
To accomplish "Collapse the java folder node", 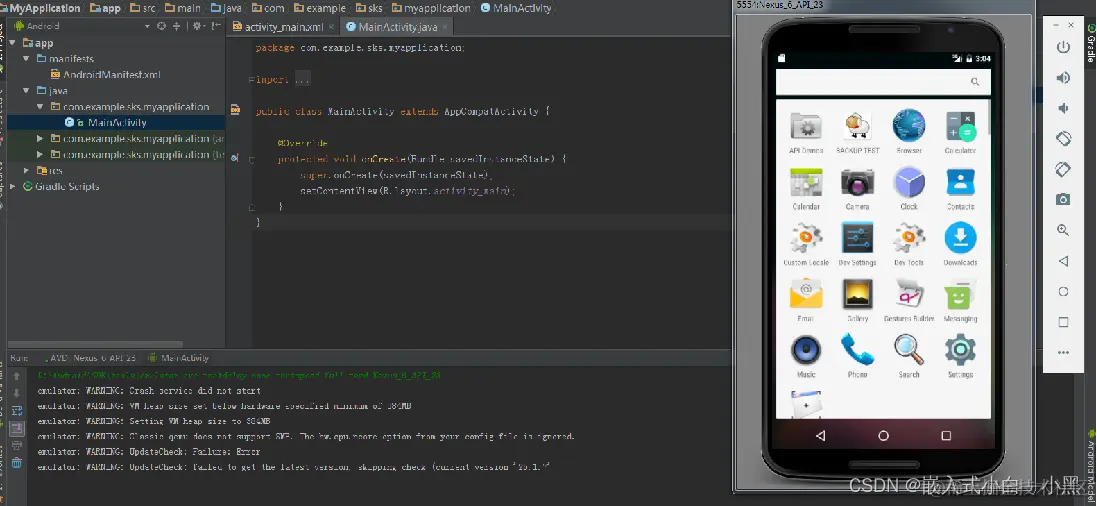I will coord(27,90).
